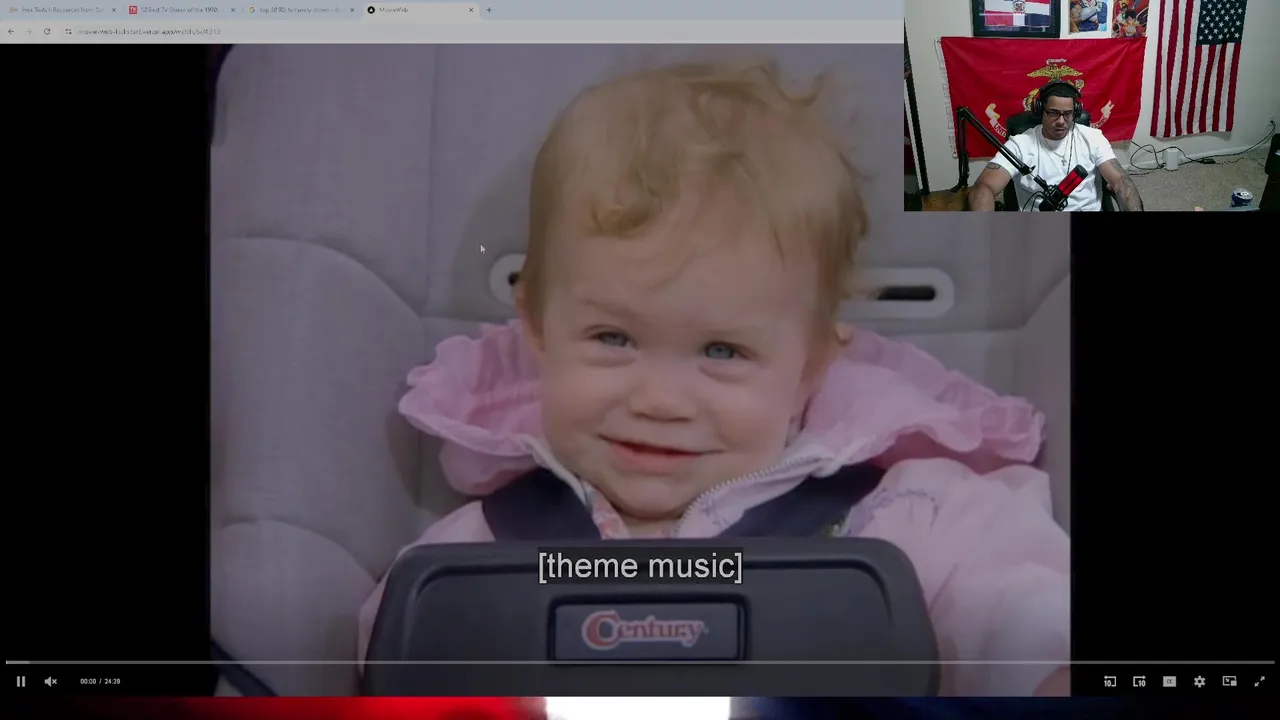
Task: Click the webcam overlay of the streamer
Action: pyautogui.click(x=1092, y=106)
